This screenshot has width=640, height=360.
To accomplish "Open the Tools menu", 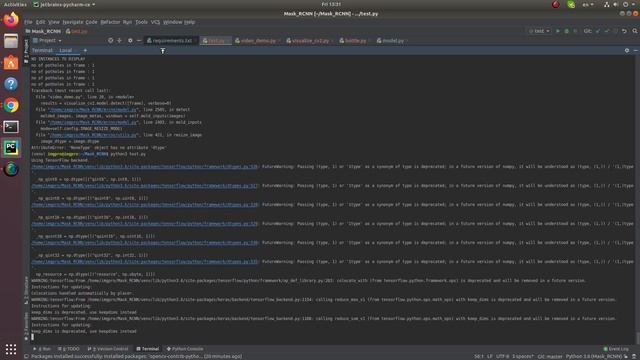I will click(141, 22).
